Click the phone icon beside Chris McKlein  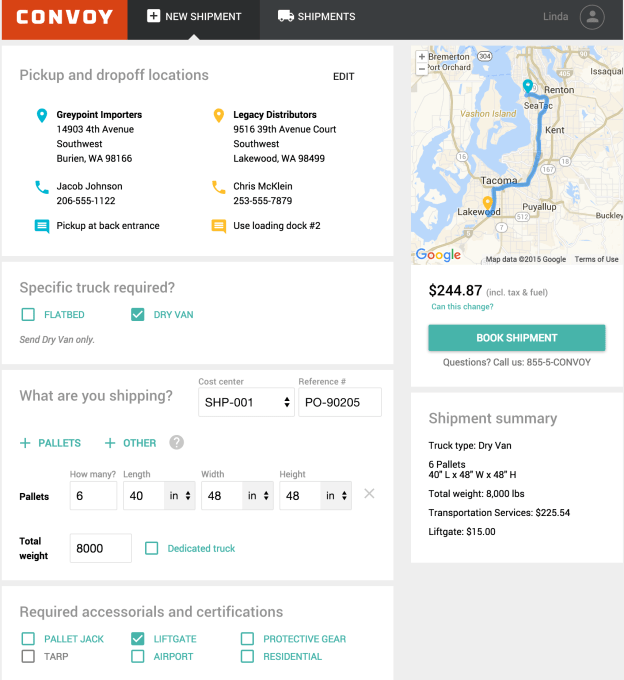tap(218, 187)
